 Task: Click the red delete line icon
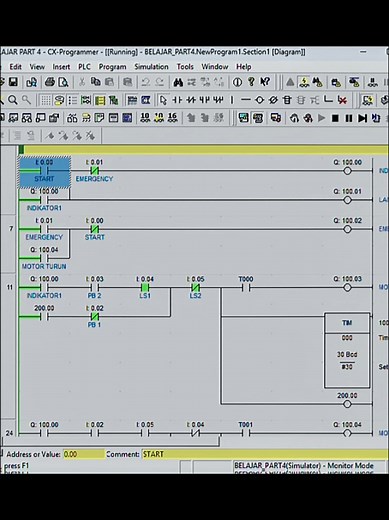(342, 100)
